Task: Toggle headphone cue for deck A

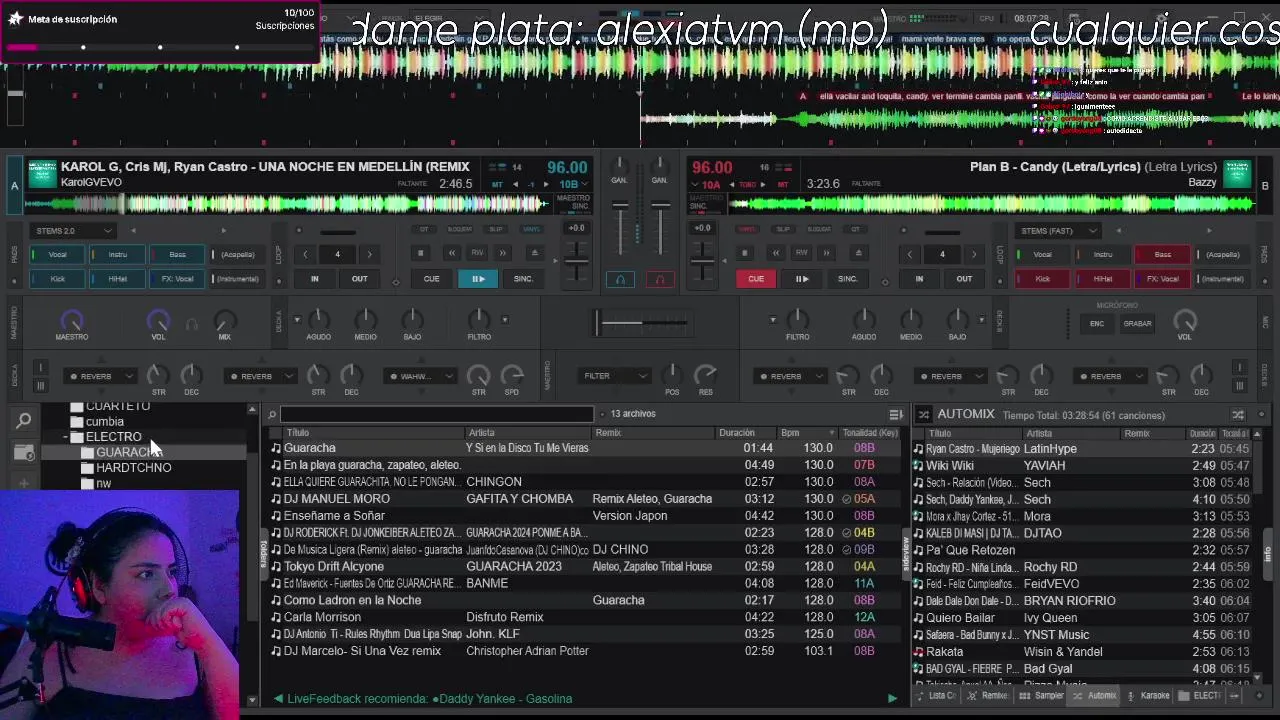Action: coord(620,280)
